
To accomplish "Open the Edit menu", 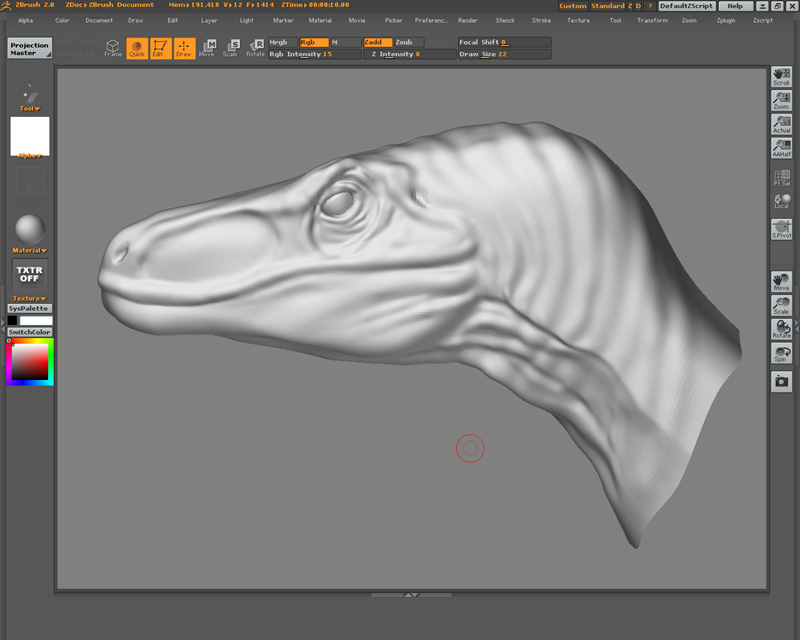I will (173, 20).
